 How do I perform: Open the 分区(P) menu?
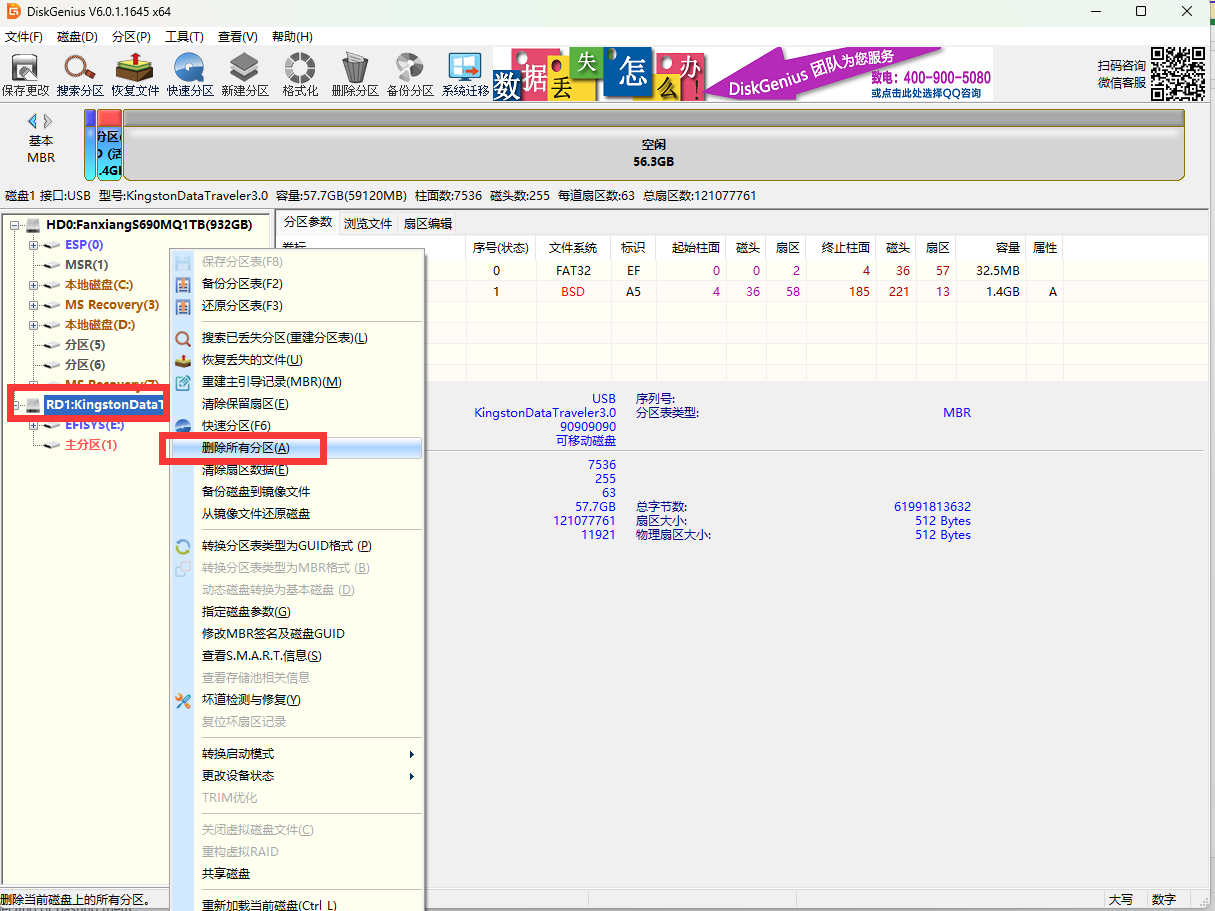pyautogui.click(x=131, y=37)
